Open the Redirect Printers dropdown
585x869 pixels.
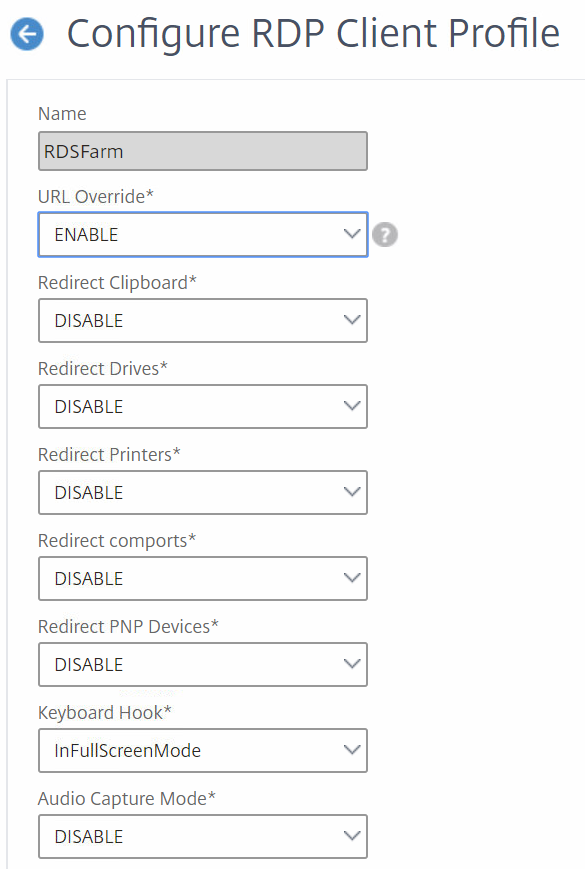(203, 492)
